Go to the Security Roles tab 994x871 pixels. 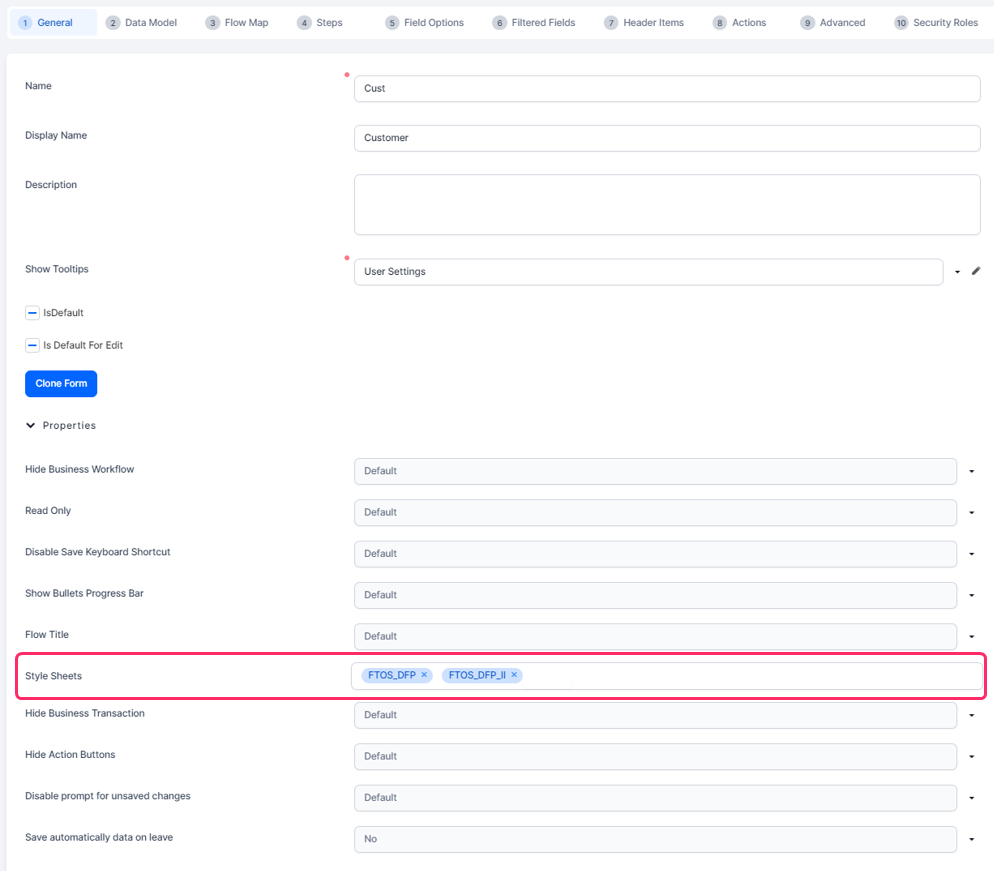(x=936, y=23)
